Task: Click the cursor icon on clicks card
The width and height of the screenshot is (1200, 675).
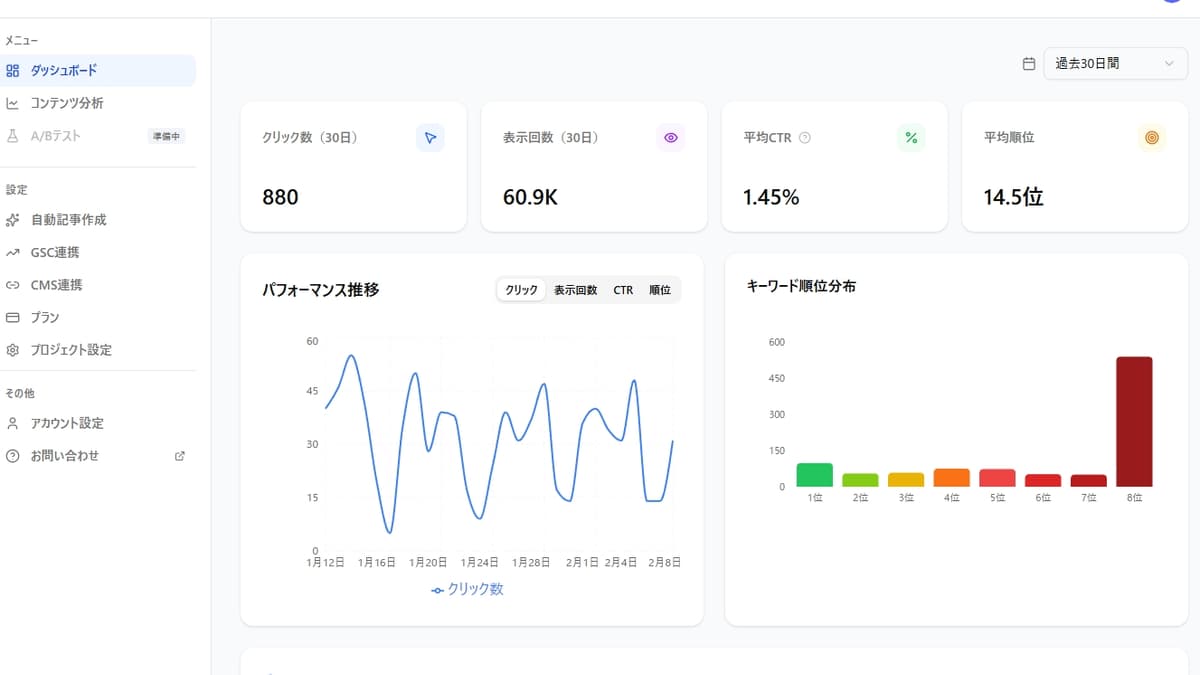Action: (x=430, y=138)
